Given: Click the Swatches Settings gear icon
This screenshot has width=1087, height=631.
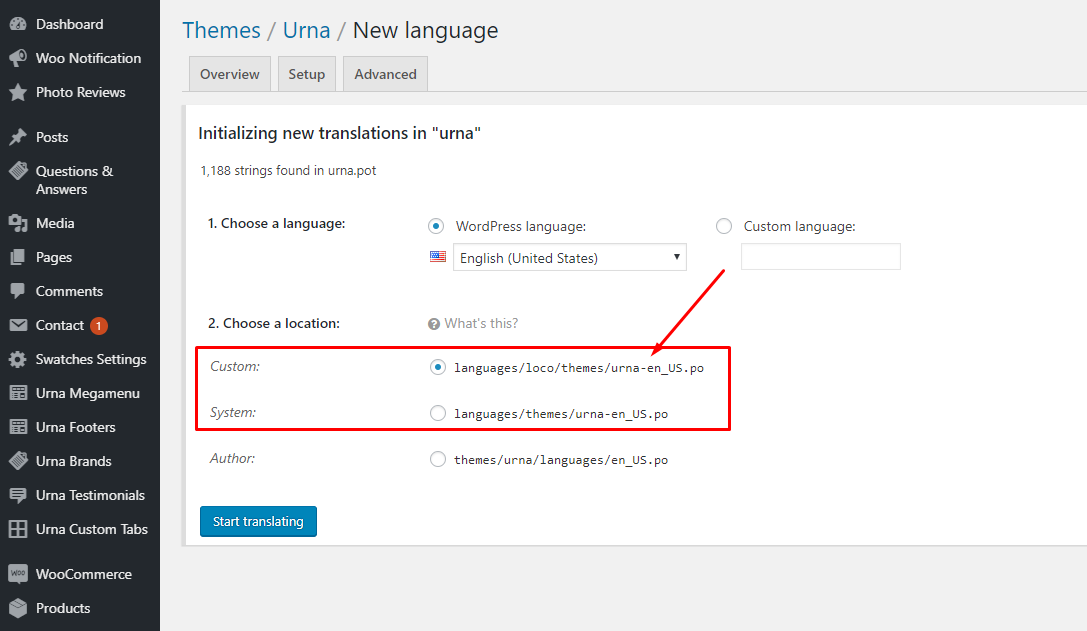Looking at the screenshot, I should click(x=18, y=359).
